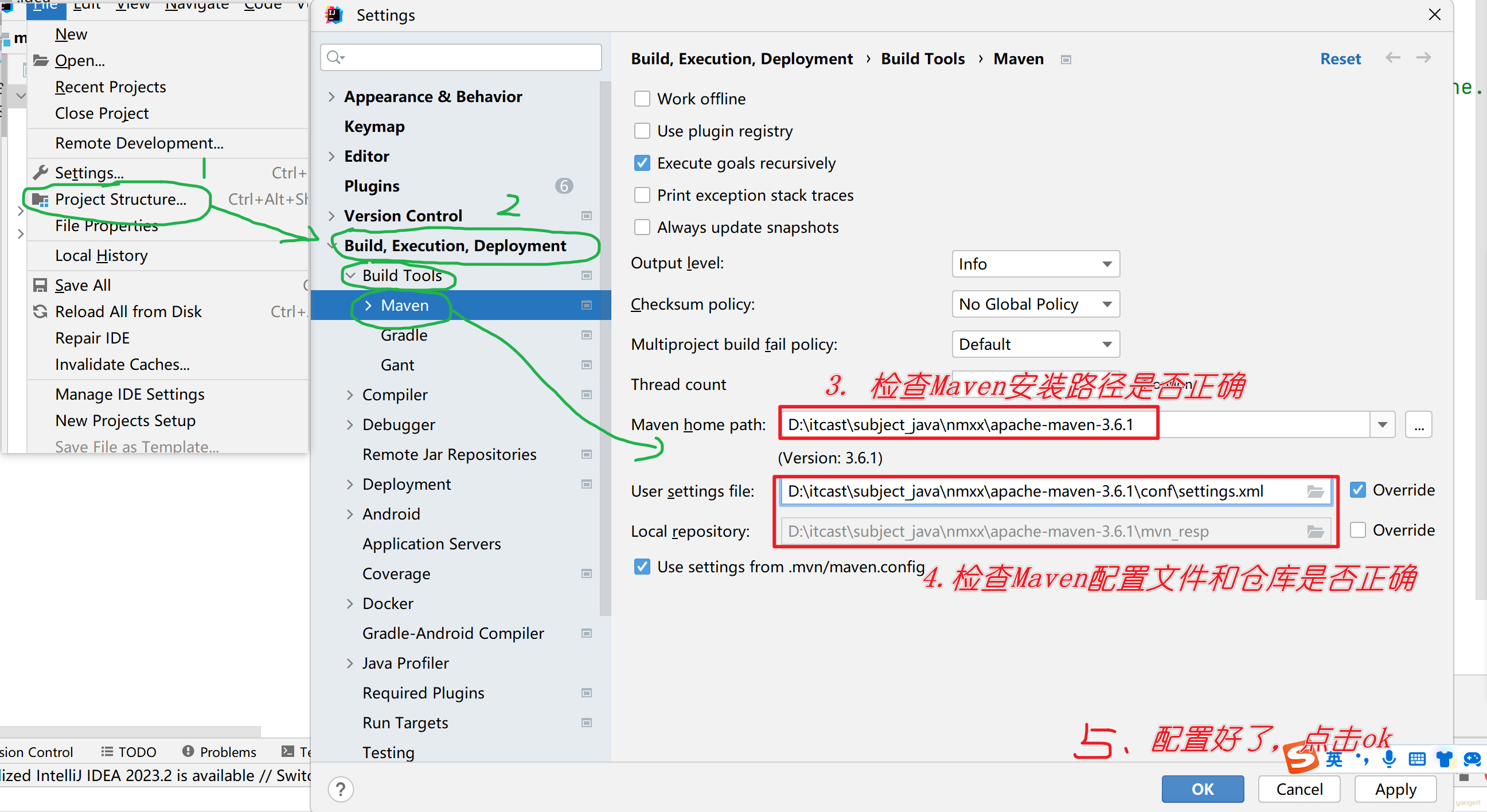The height and width of the screenshot is (812, 1487).
Task: Collapse the Build Tools tree node
Action: tap(350, 276)
